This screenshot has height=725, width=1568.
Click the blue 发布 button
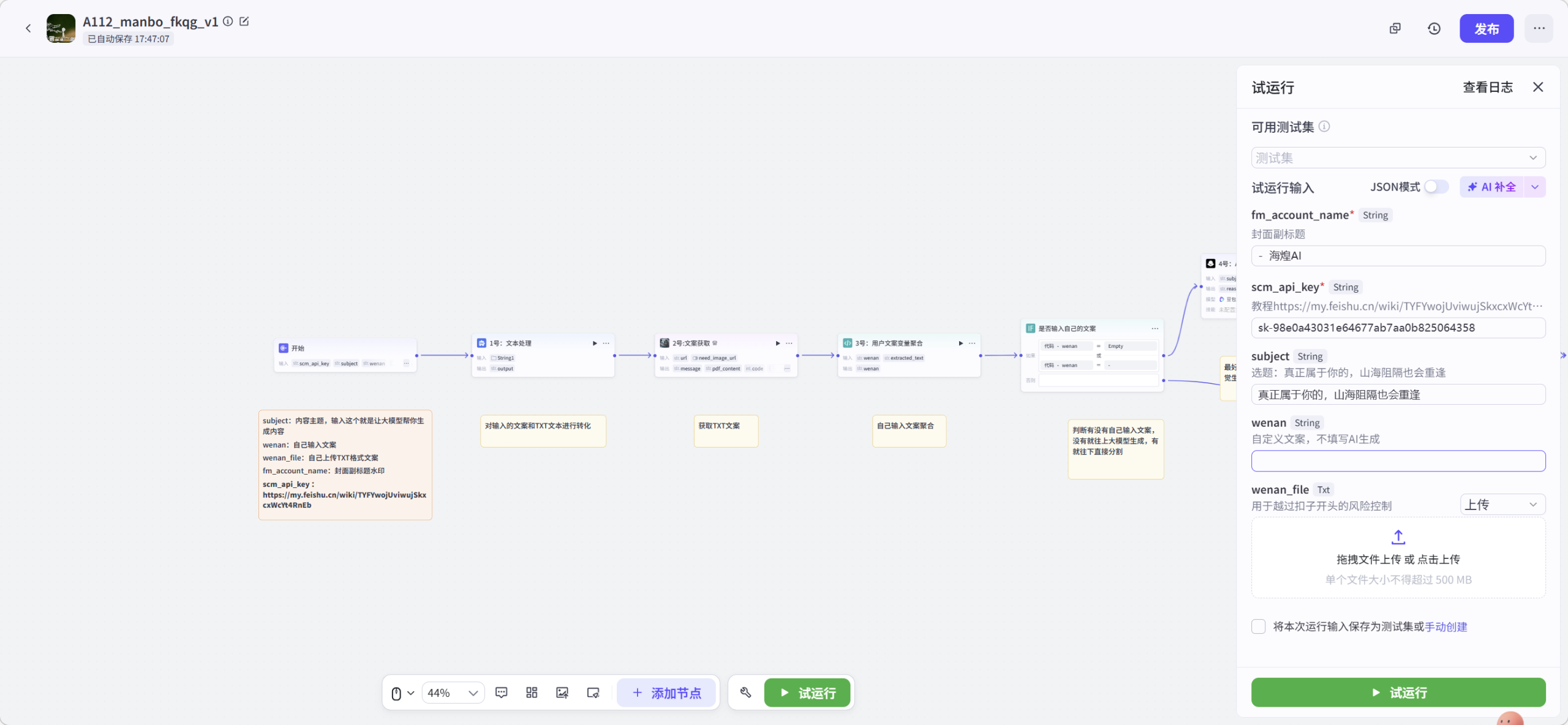1486,29
